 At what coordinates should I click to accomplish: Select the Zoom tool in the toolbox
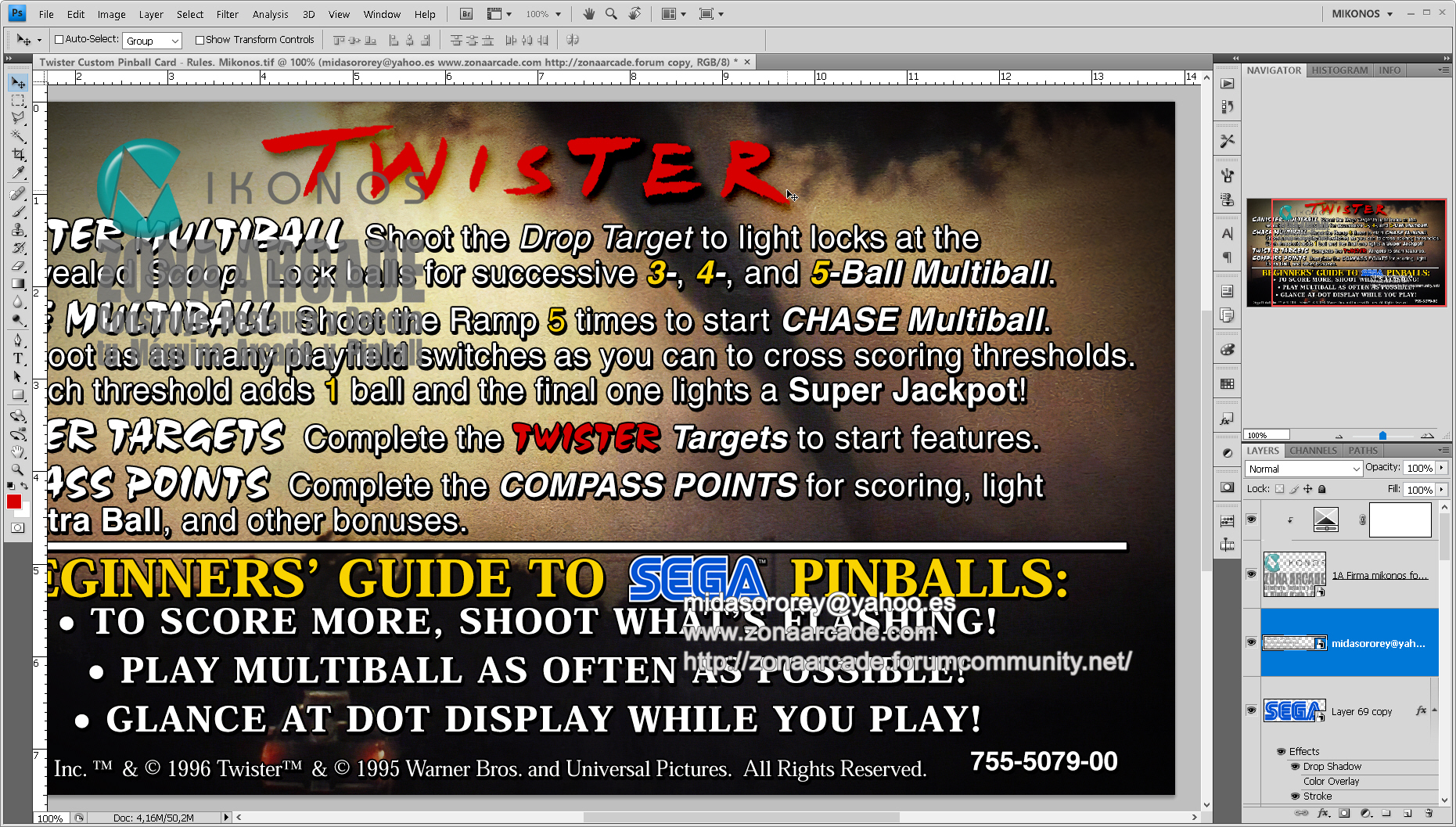click(18, 469)
